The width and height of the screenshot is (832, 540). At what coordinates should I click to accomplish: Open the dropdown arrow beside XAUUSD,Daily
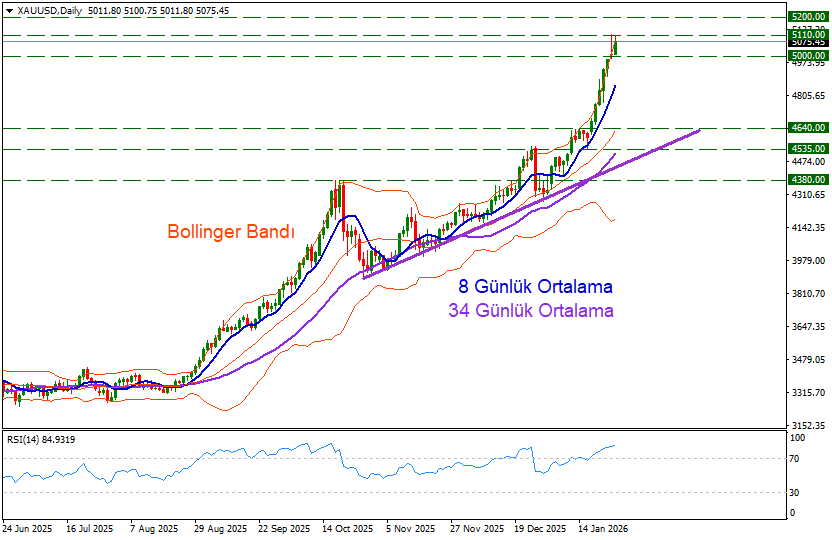tap(9, 10)
